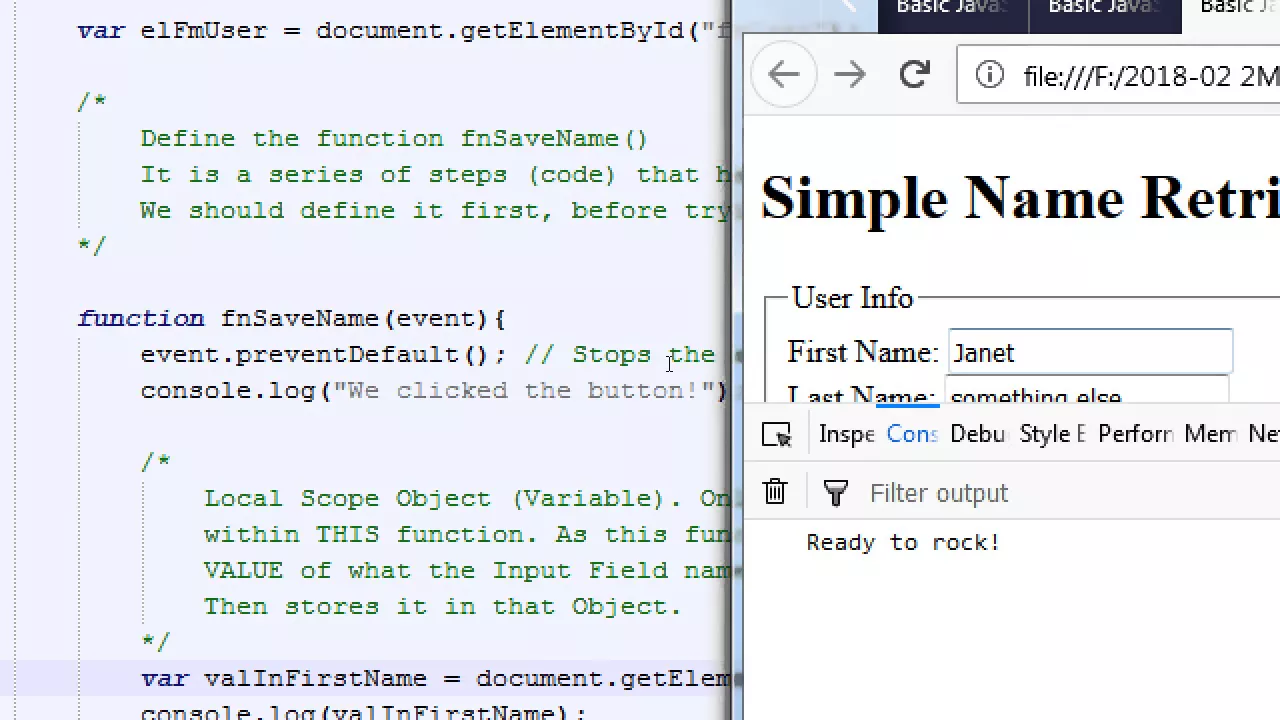Click the browser address bar URL
This screenshot has height=720, width=1280.
click(x=1150, y=76)
